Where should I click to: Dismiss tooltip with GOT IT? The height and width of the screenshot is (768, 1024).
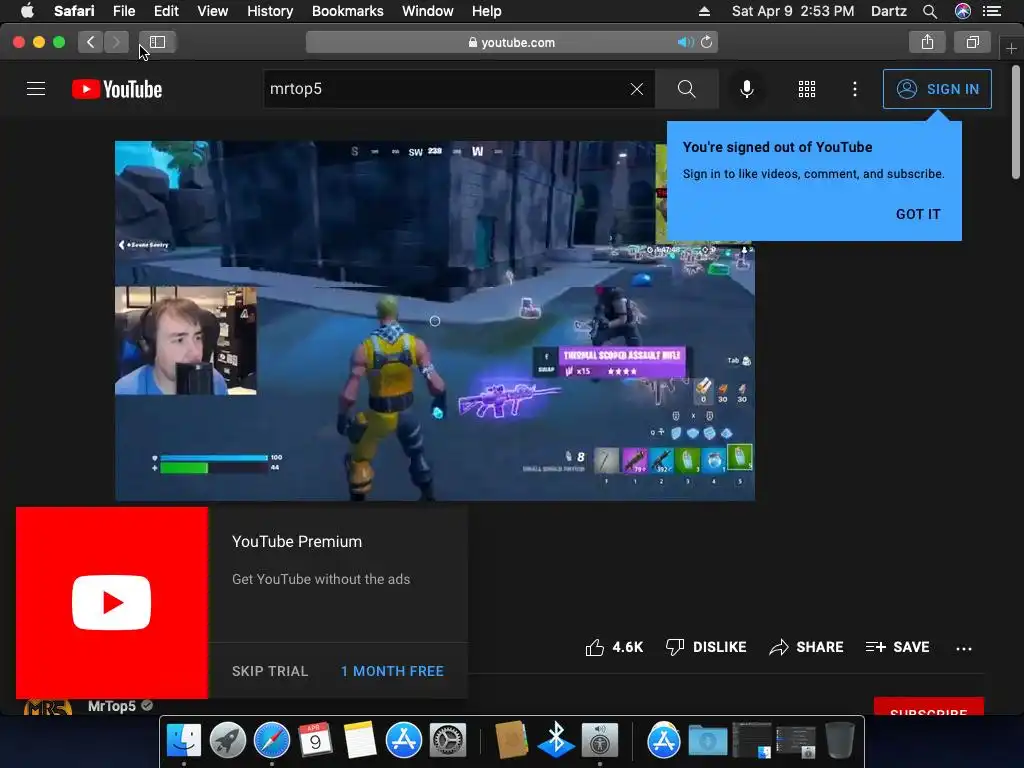coord(918,214)
